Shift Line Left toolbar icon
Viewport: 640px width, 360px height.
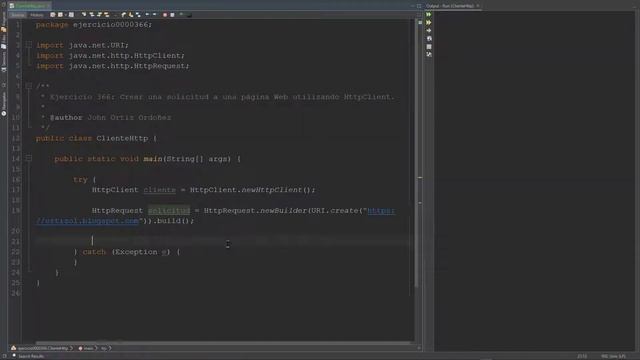pos(147,15)
